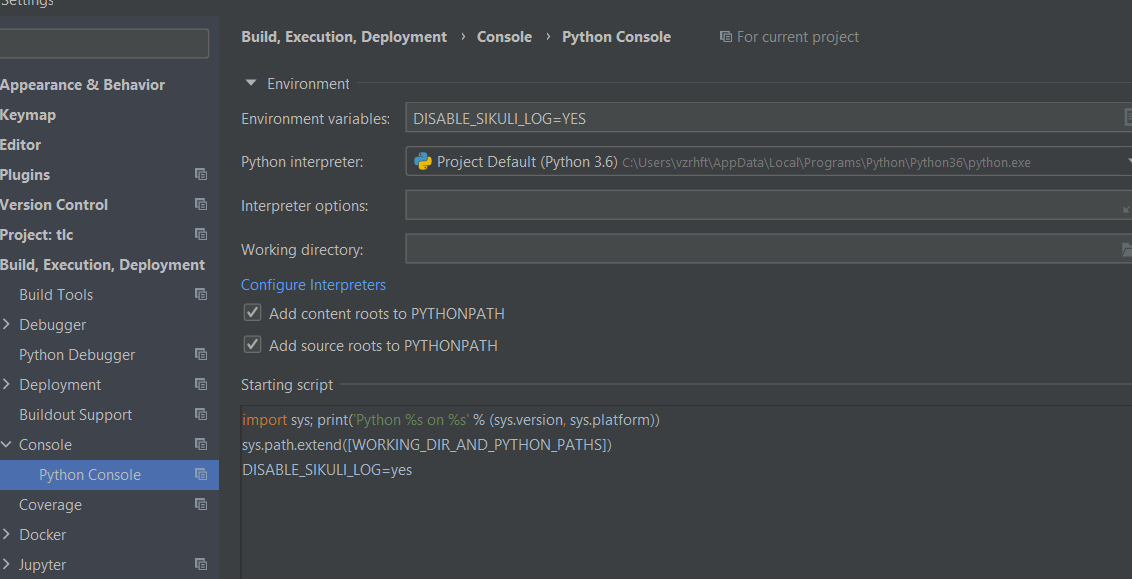Click the Configure Interpreters link
The height and width of the screenshot is (579, 1132).
[313, 285]
